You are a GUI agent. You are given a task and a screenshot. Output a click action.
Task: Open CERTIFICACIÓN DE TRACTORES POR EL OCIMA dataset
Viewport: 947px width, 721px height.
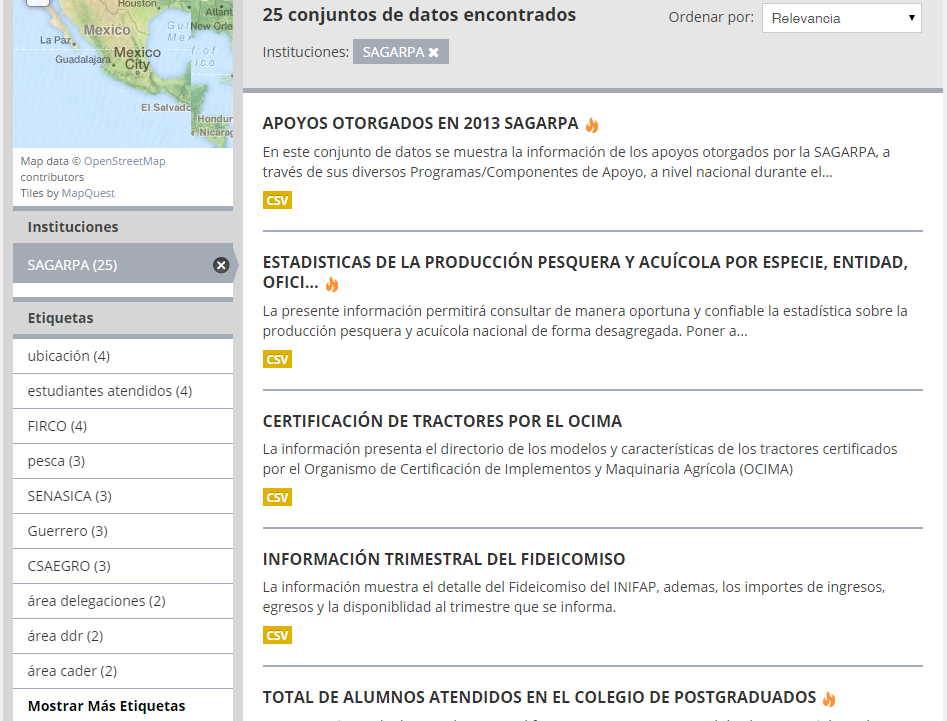(442, 421)
